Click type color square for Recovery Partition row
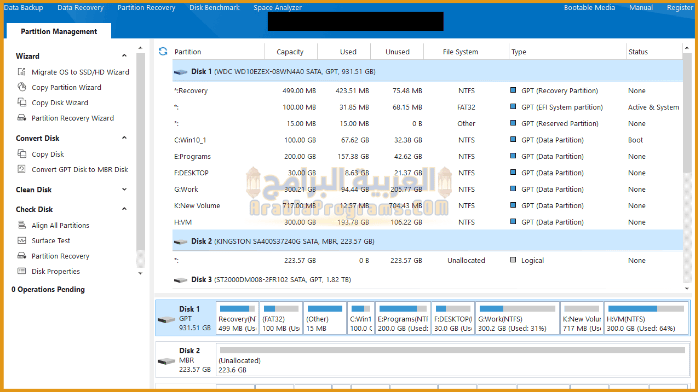 pyautogui.click(x=513, y=90)
